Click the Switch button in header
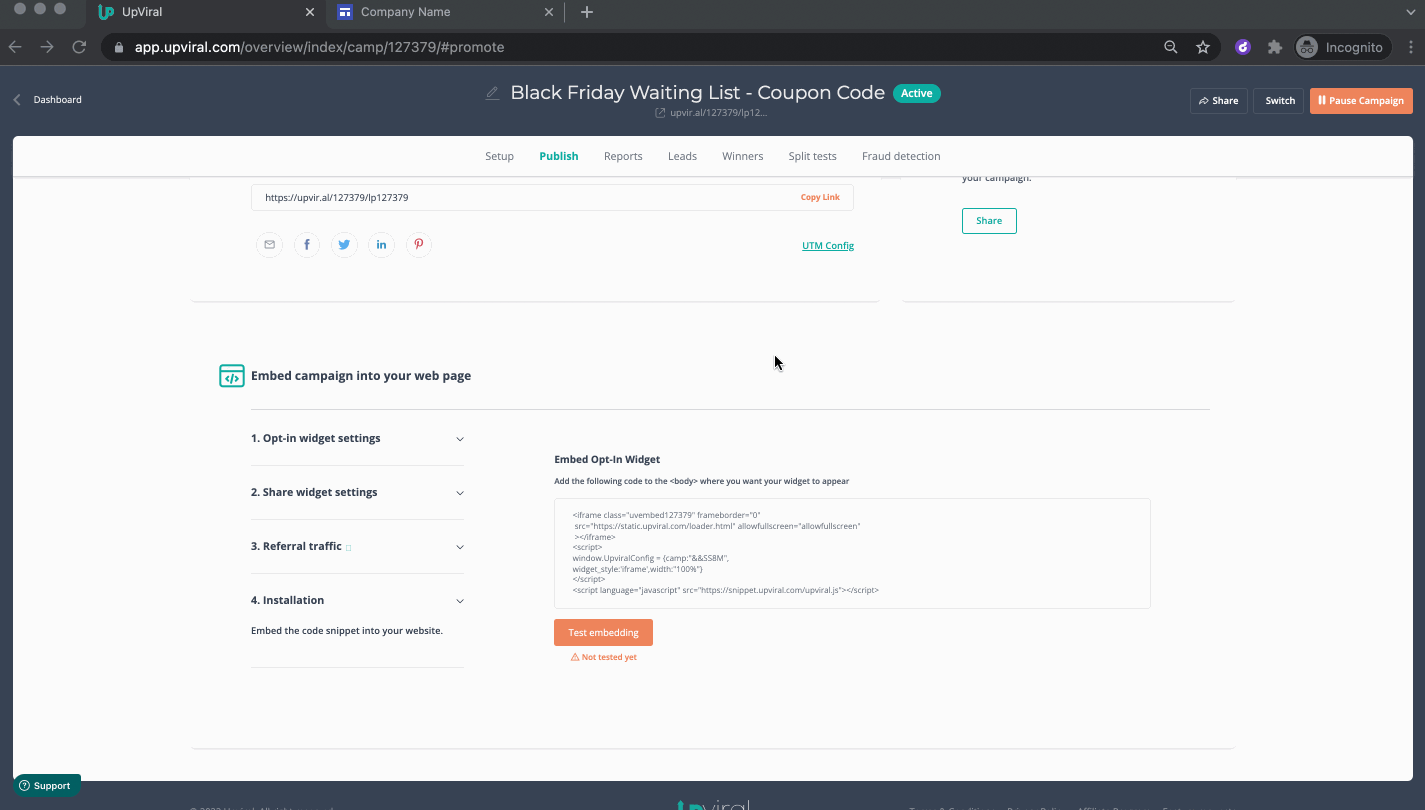The image size is (1425, 810). [1280, 100]
